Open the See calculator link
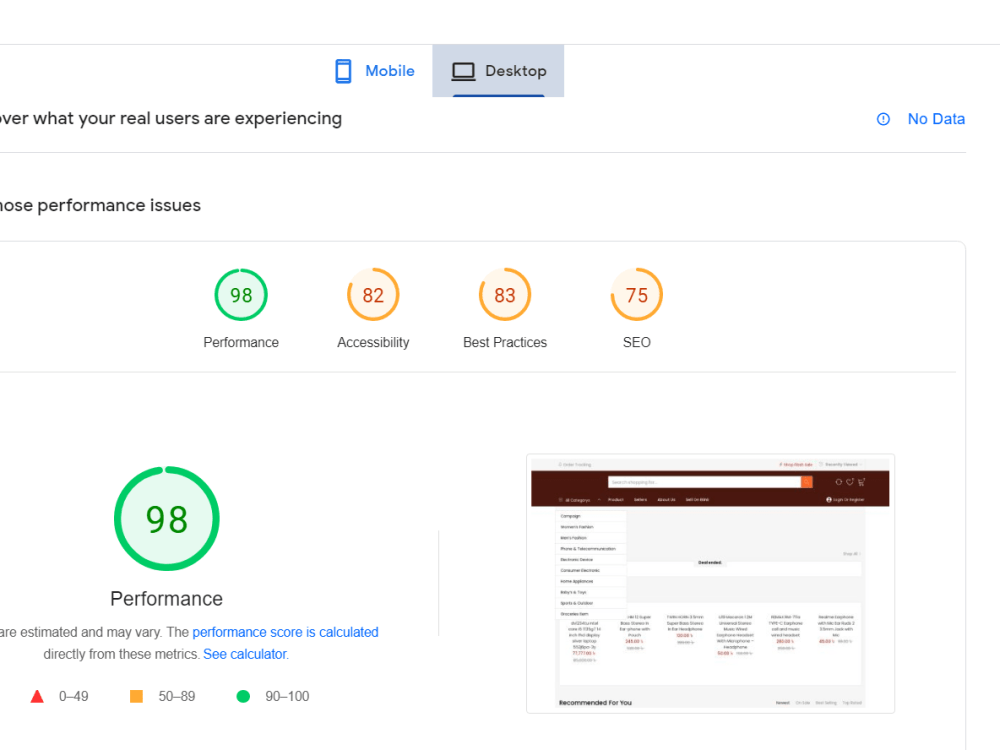 [246, 654]
